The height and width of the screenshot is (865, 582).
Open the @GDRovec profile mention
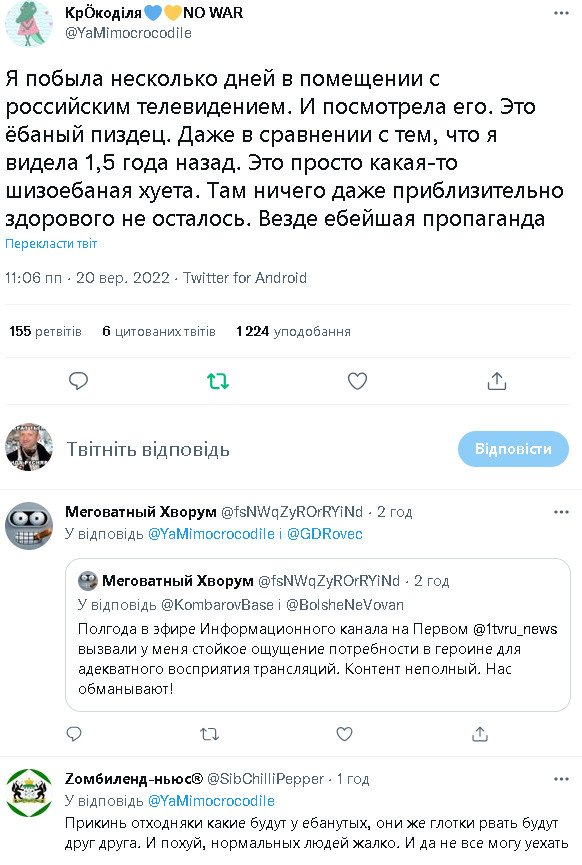324,534
